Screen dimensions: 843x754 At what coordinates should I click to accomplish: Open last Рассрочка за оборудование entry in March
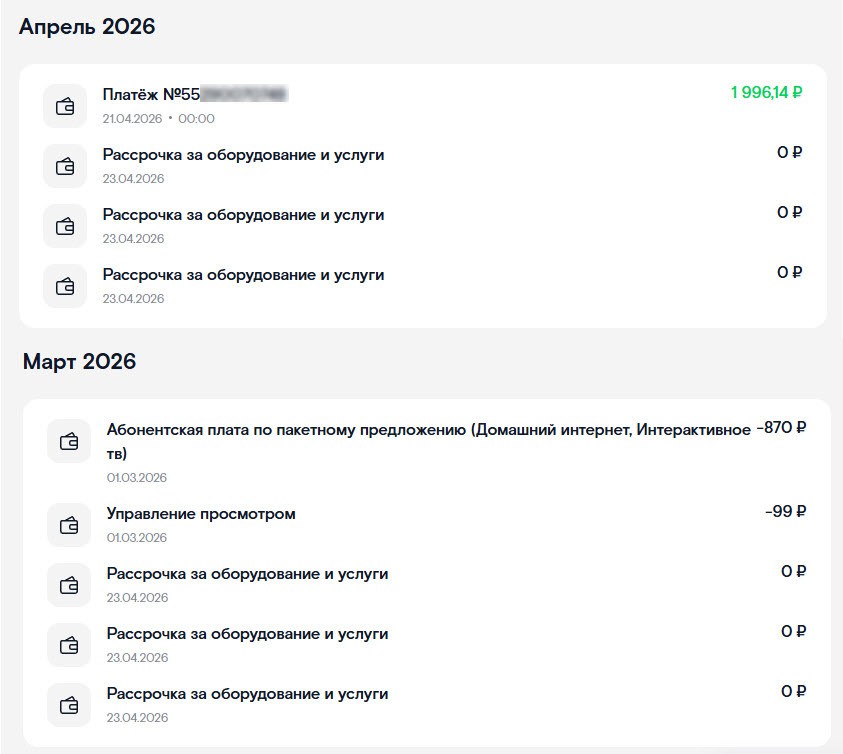pyautogui.click(x=247, y=694)
